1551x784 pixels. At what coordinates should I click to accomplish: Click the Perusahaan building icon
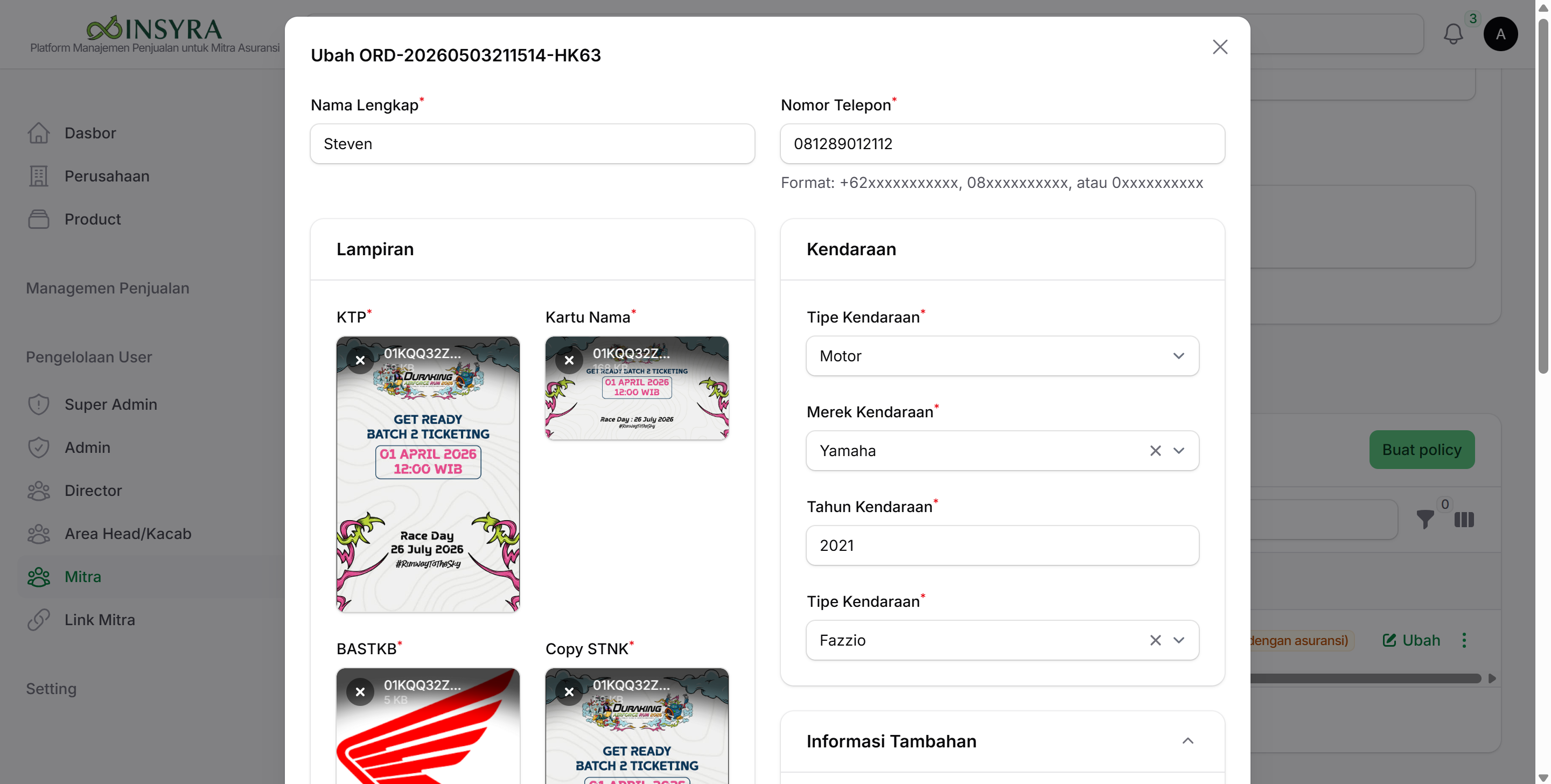(x=39, y=176)
